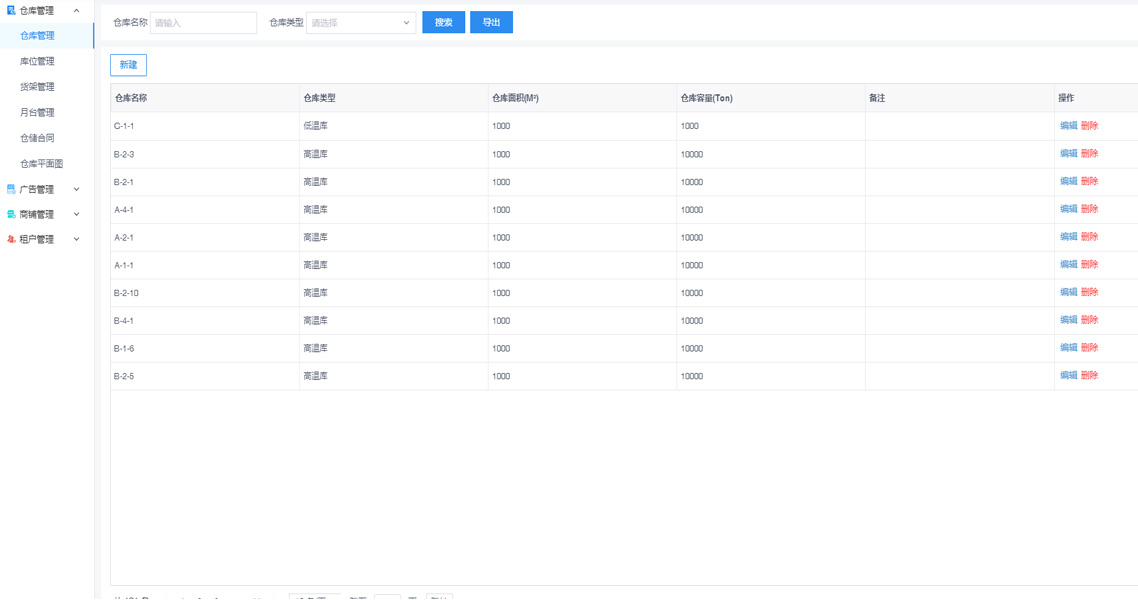This screenshot has width=1138, height=600.
Task: Open the 库位管理 menu item
Action: pos(37,62)
